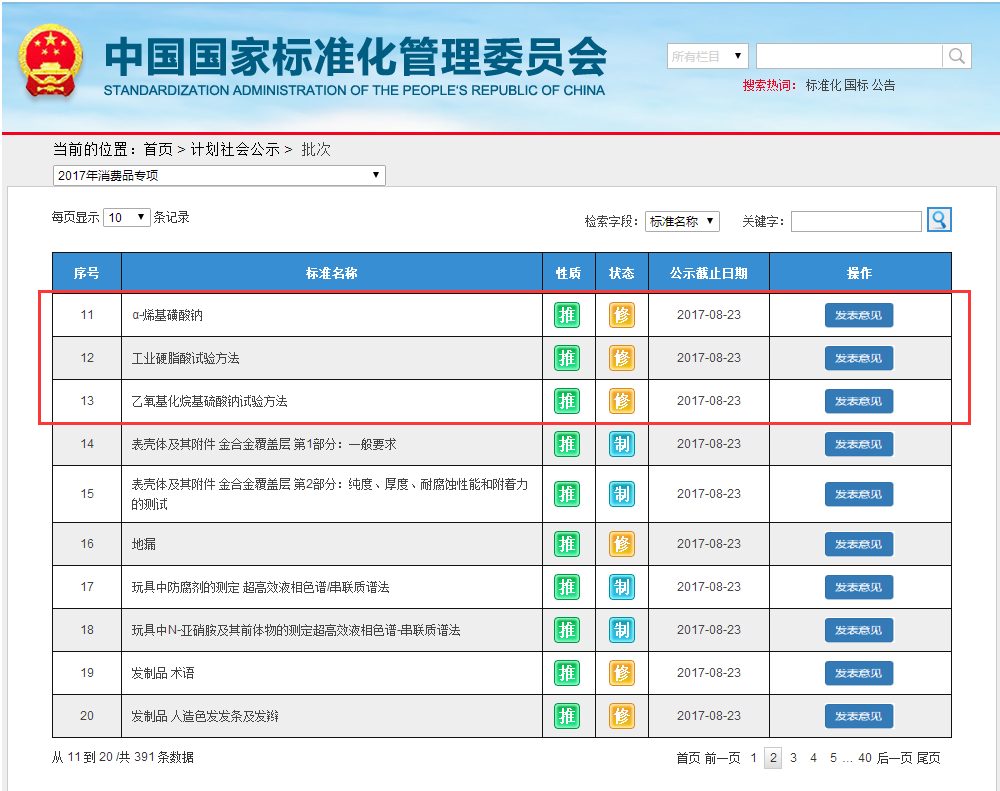Click 首页 in the breadcrumb path
The image size is (1000, 791).
click(158, 149)
